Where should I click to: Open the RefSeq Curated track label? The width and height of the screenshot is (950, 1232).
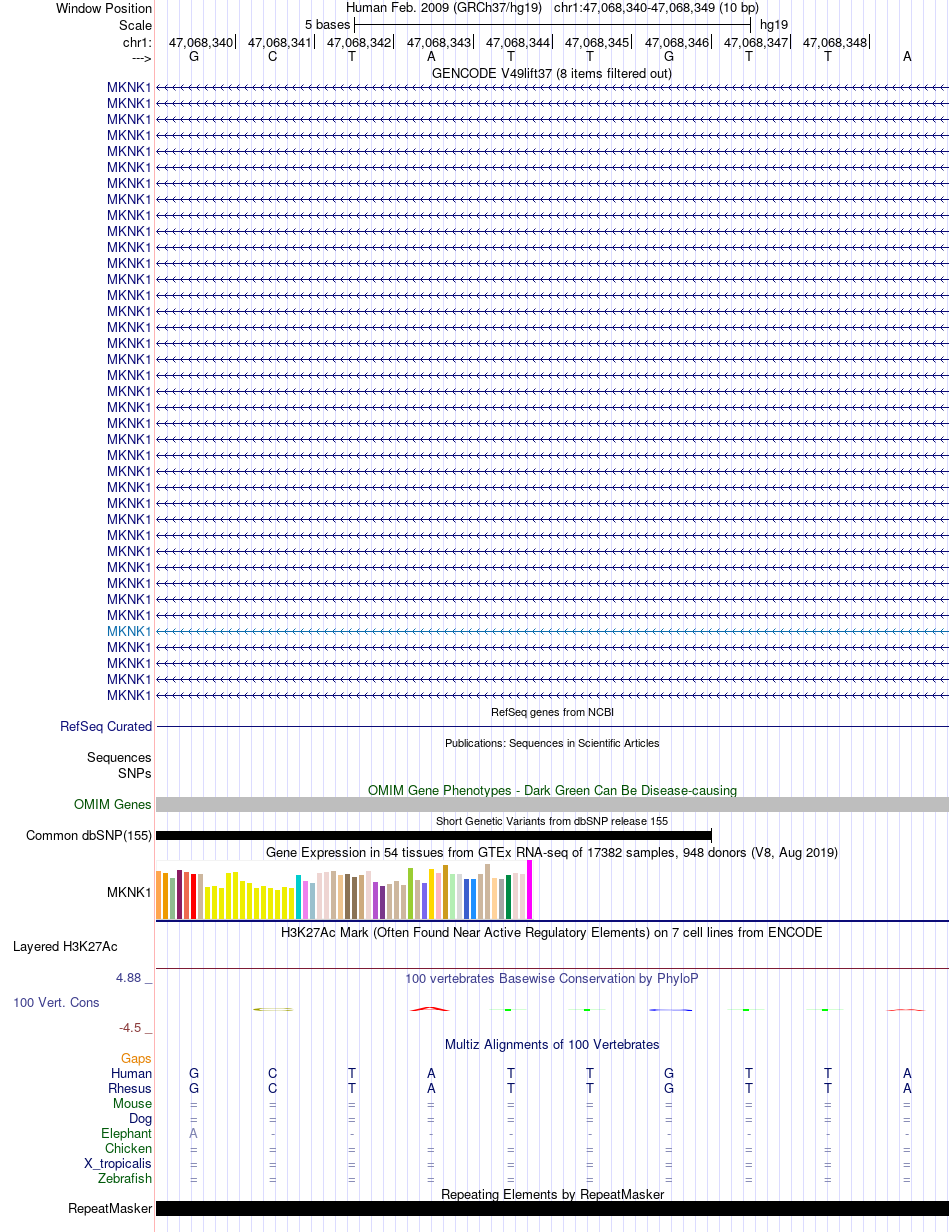[x=106, y=727]
